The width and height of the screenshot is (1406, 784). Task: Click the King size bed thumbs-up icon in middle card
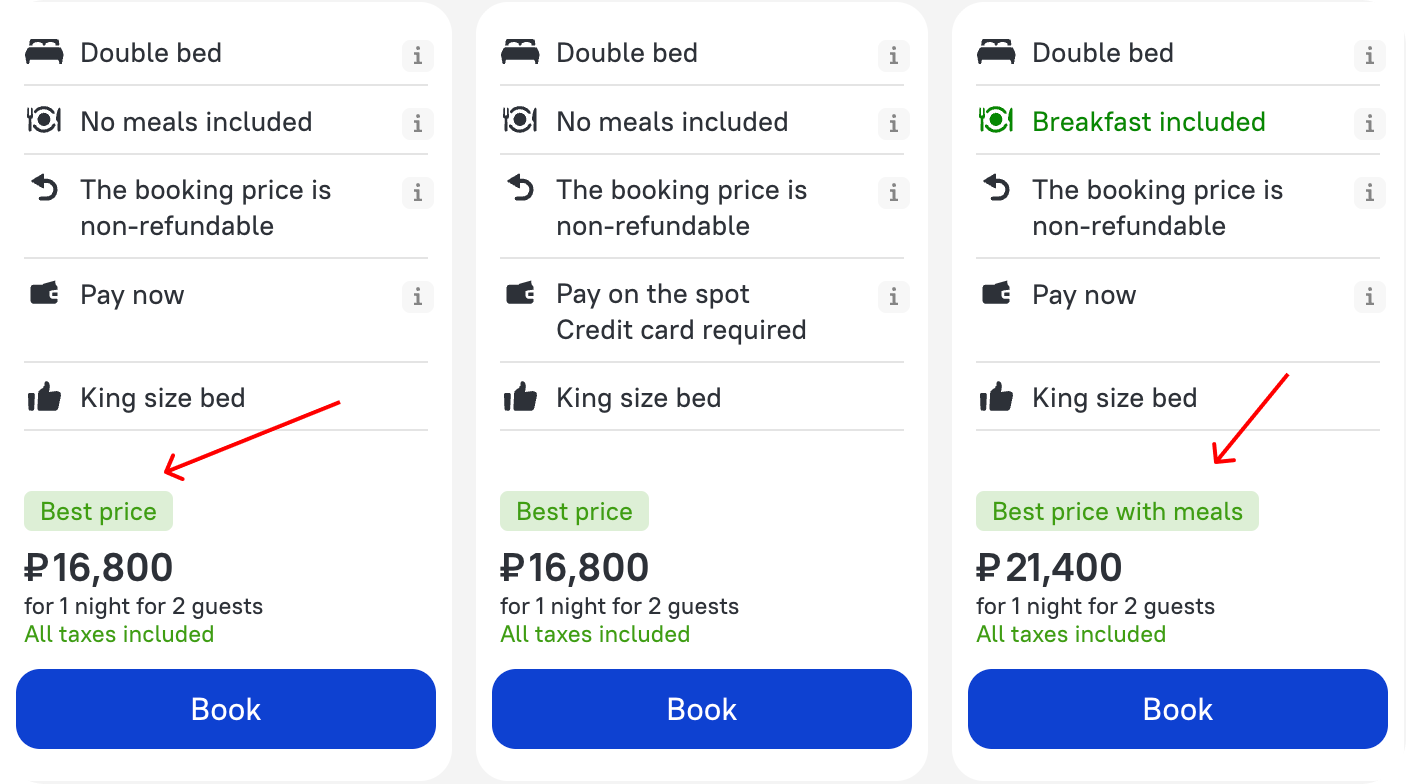click(x=520, y=398)
